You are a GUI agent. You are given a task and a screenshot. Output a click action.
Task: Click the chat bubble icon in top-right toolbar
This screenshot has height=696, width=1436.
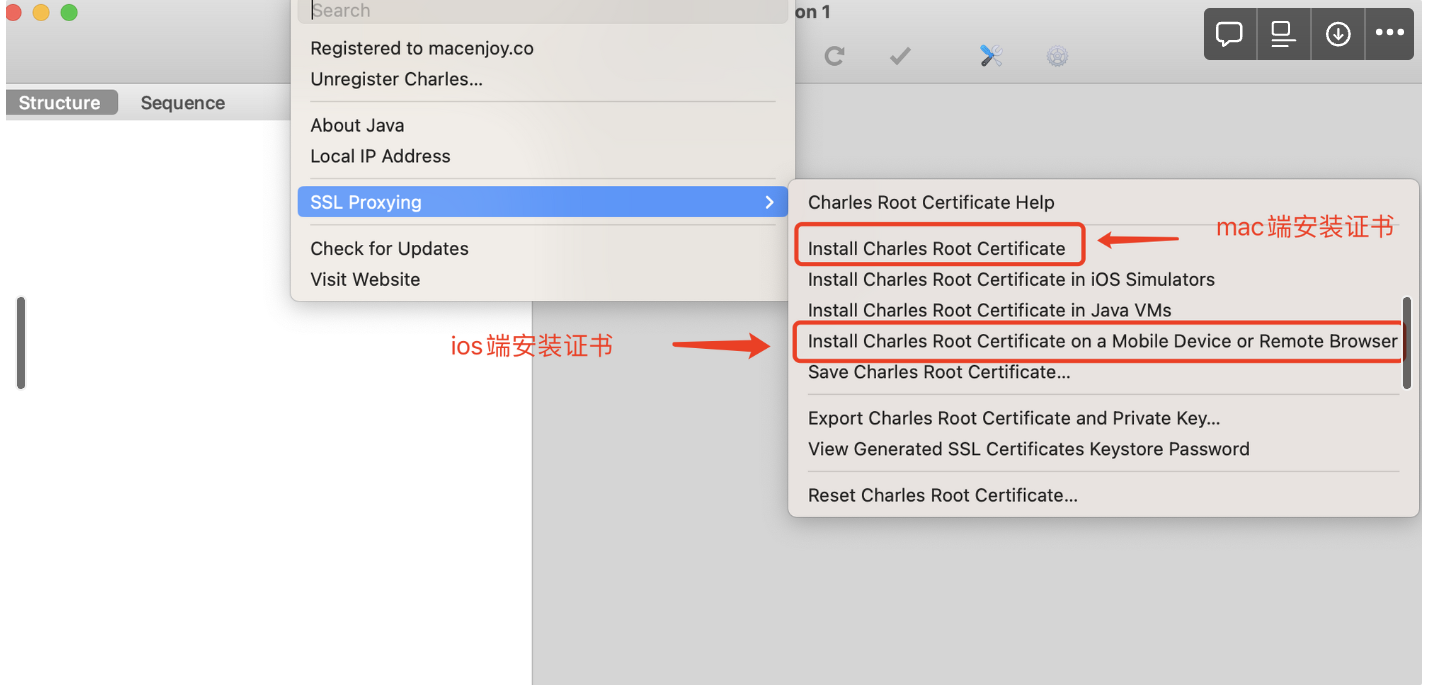[x=1229, y=33]
